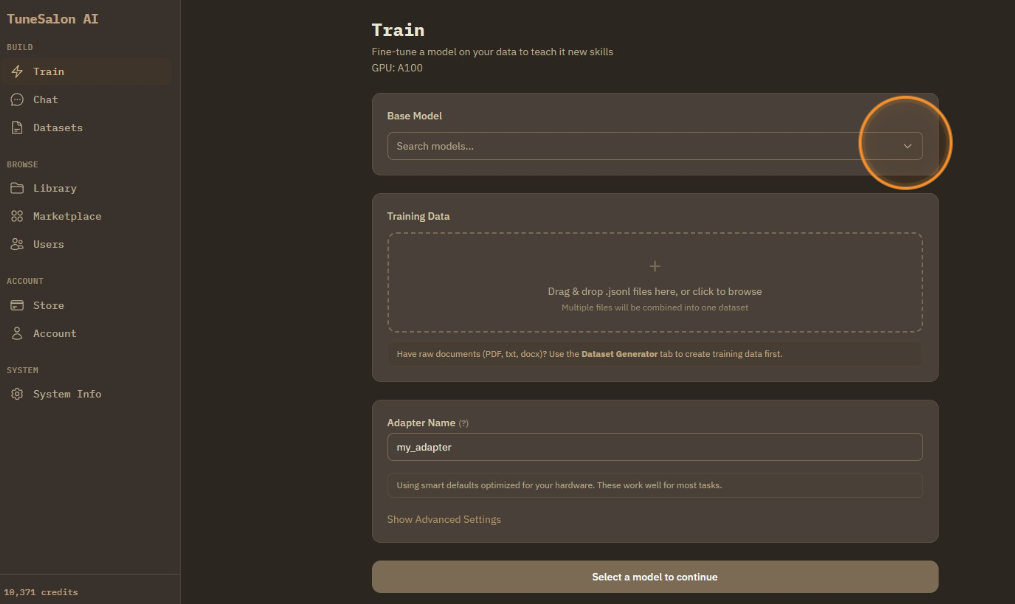Click the Adapter Name text field
This screenshot has width=1015, height=604.
(x=654, y=447)
